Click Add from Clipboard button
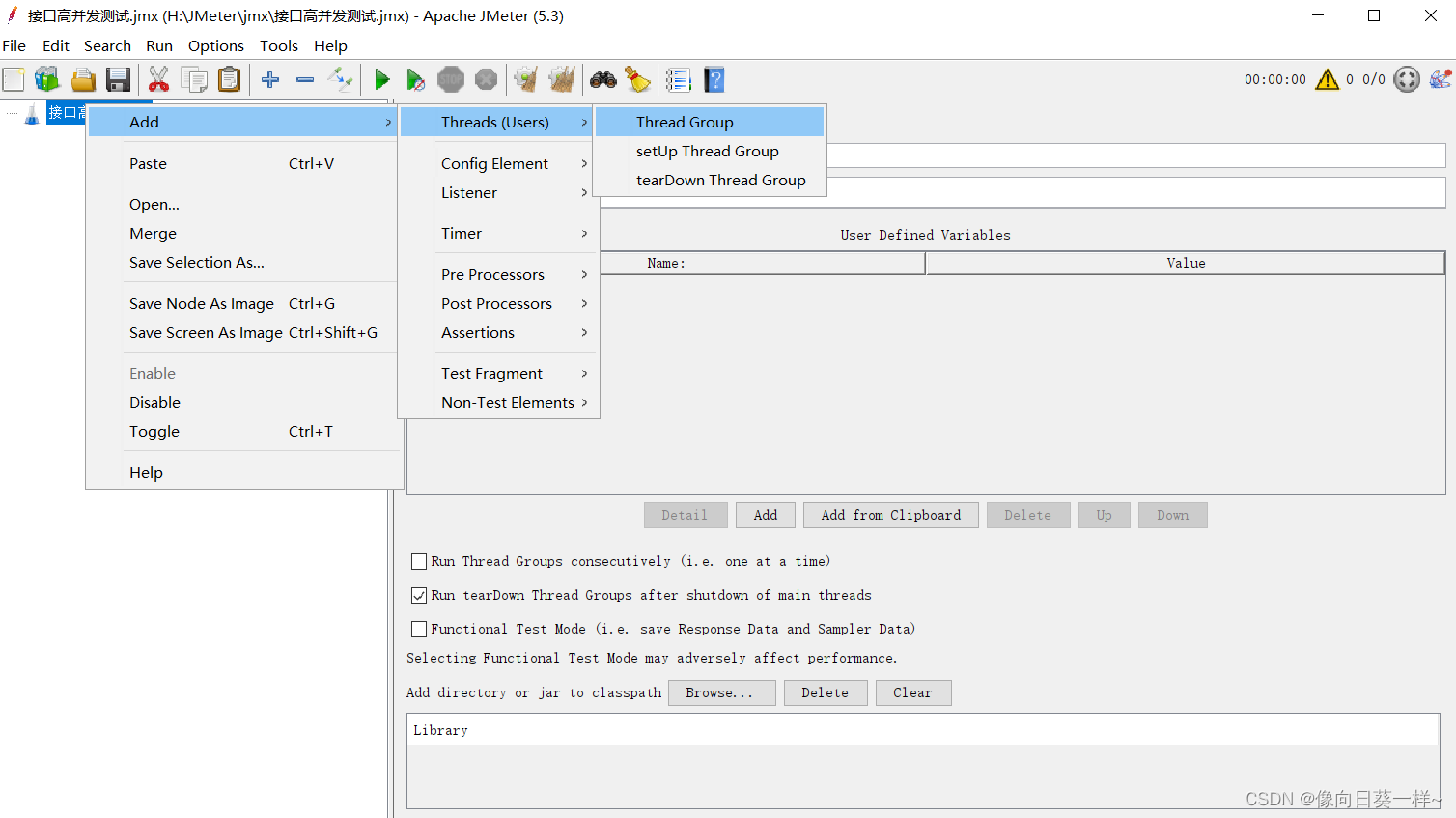Viewport: 1456px width, 818px height. (891, 515)
